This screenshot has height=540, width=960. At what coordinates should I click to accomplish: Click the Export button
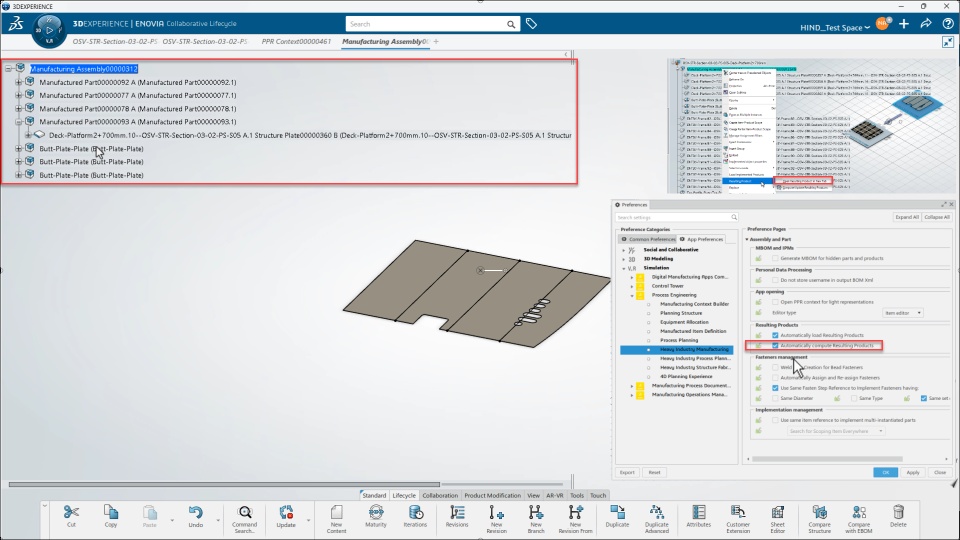(628, 473)
